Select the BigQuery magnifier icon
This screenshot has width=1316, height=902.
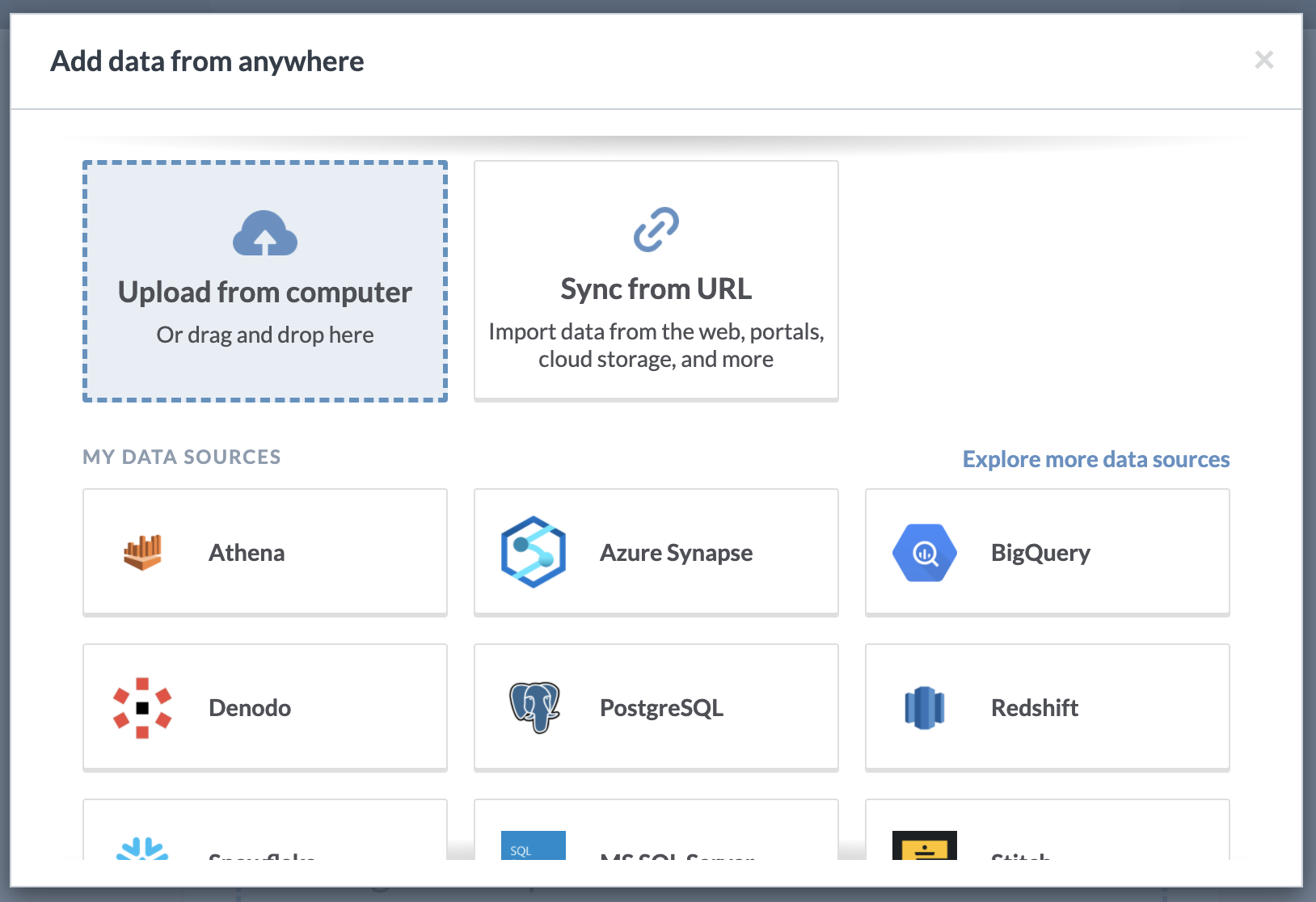point(925,553)
